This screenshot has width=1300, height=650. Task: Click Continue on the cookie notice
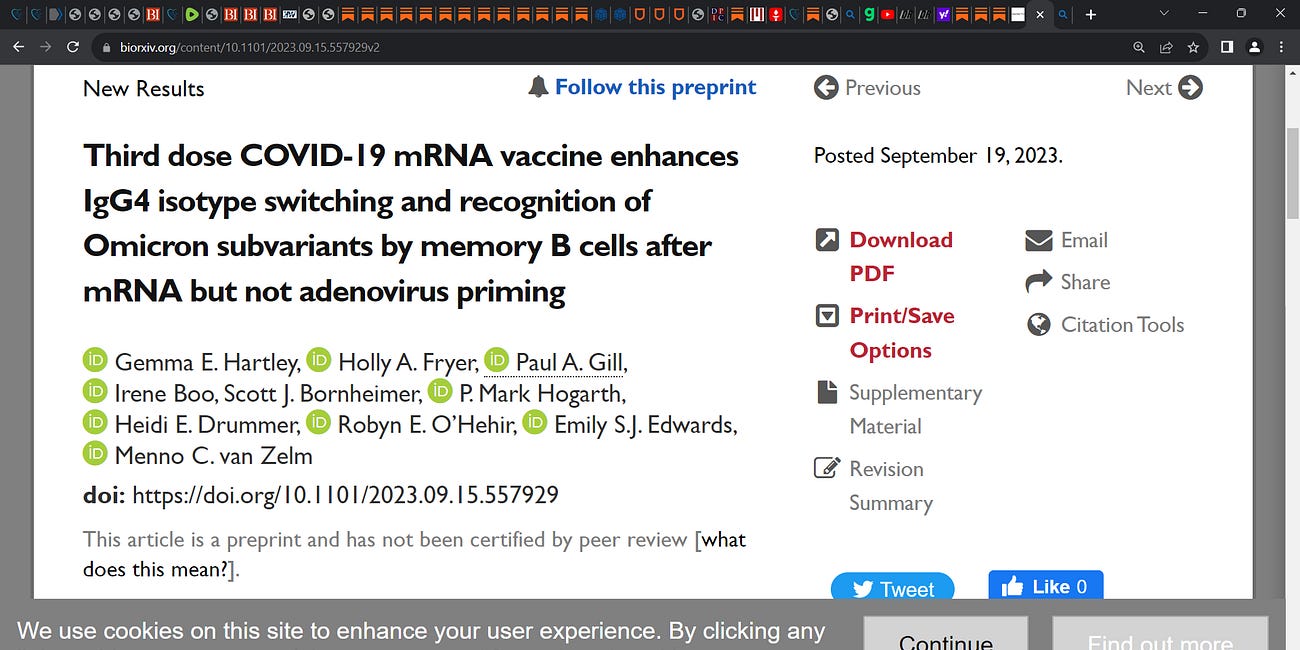[x=944, y=637]
